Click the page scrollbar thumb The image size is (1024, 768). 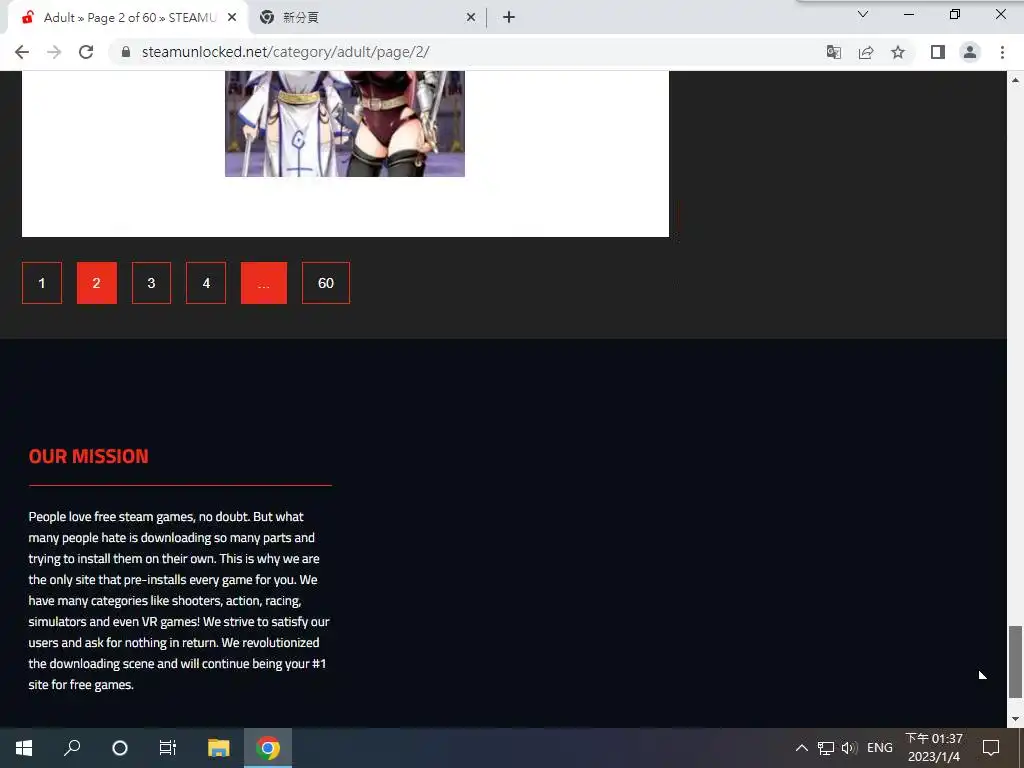pyautogui.click(x=1015, y=661)
